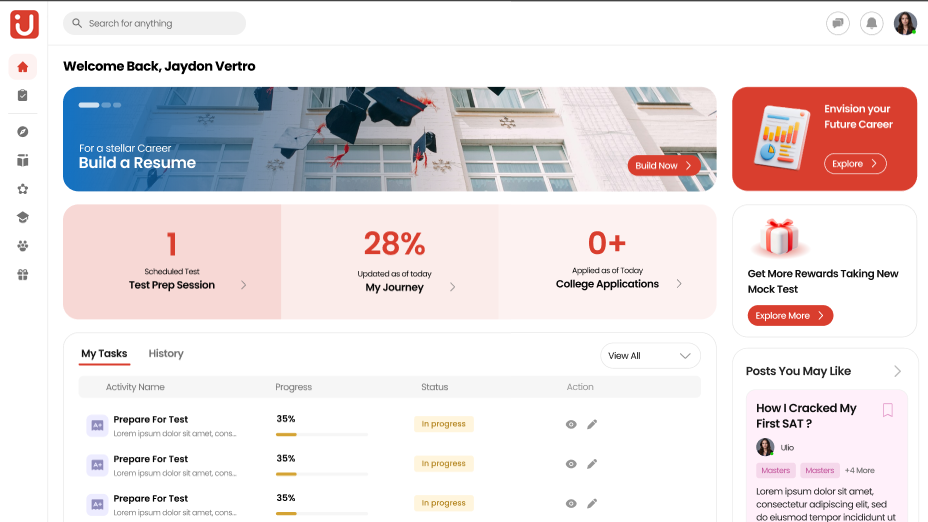The height and width of the screenshot is (522, 928).
Task: Click the eye icon on the first task row
Action: 571,424
